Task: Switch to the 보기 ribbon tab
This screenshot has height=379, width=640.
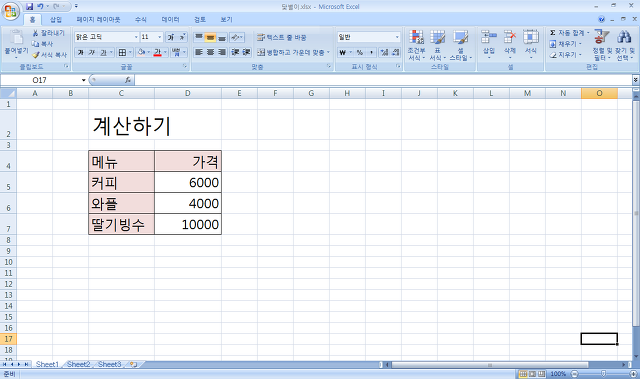Action: (x=227, y=19)
